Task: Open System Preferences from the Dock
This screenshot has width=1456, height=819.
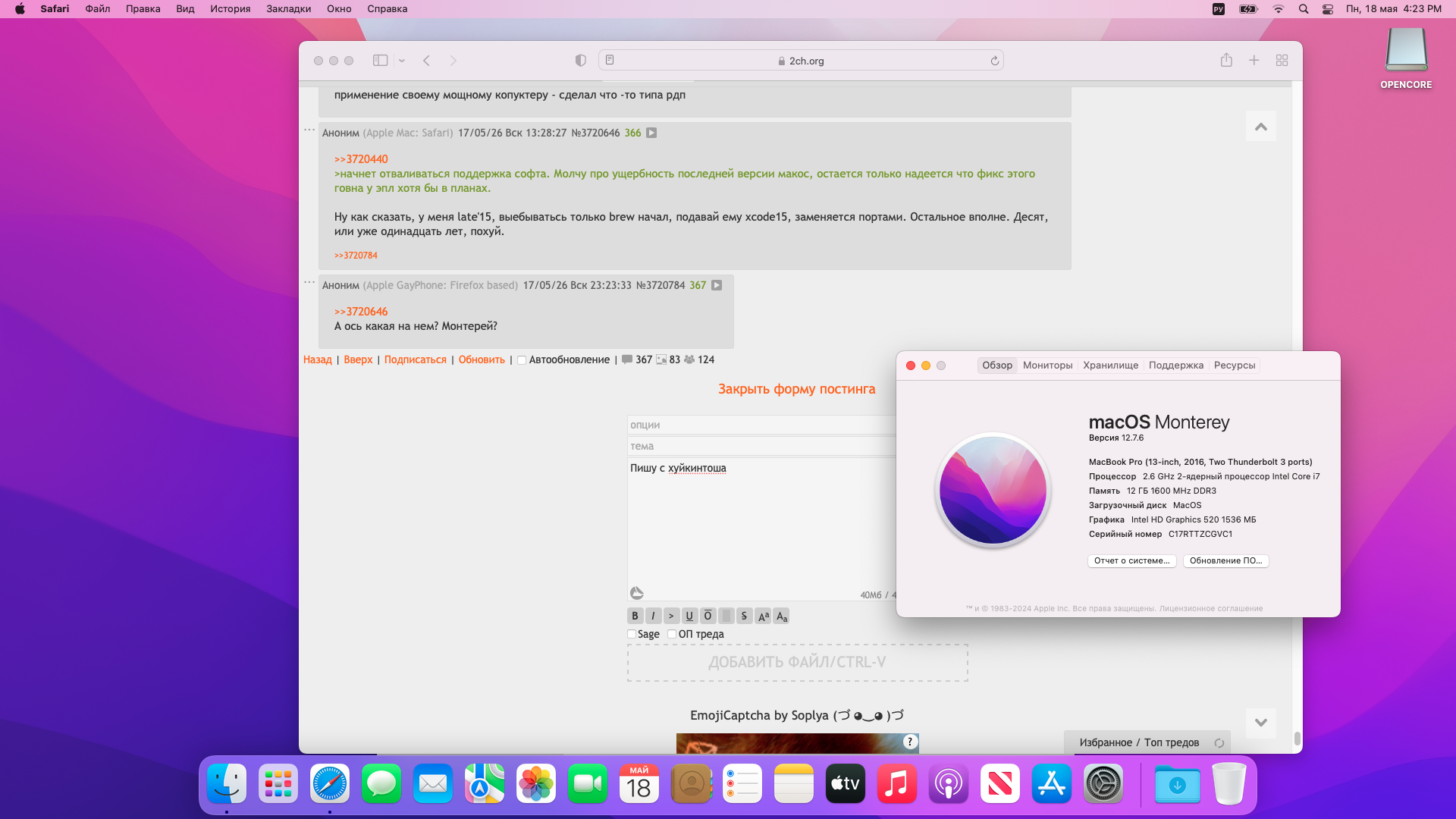Action: pos(1103,784)
